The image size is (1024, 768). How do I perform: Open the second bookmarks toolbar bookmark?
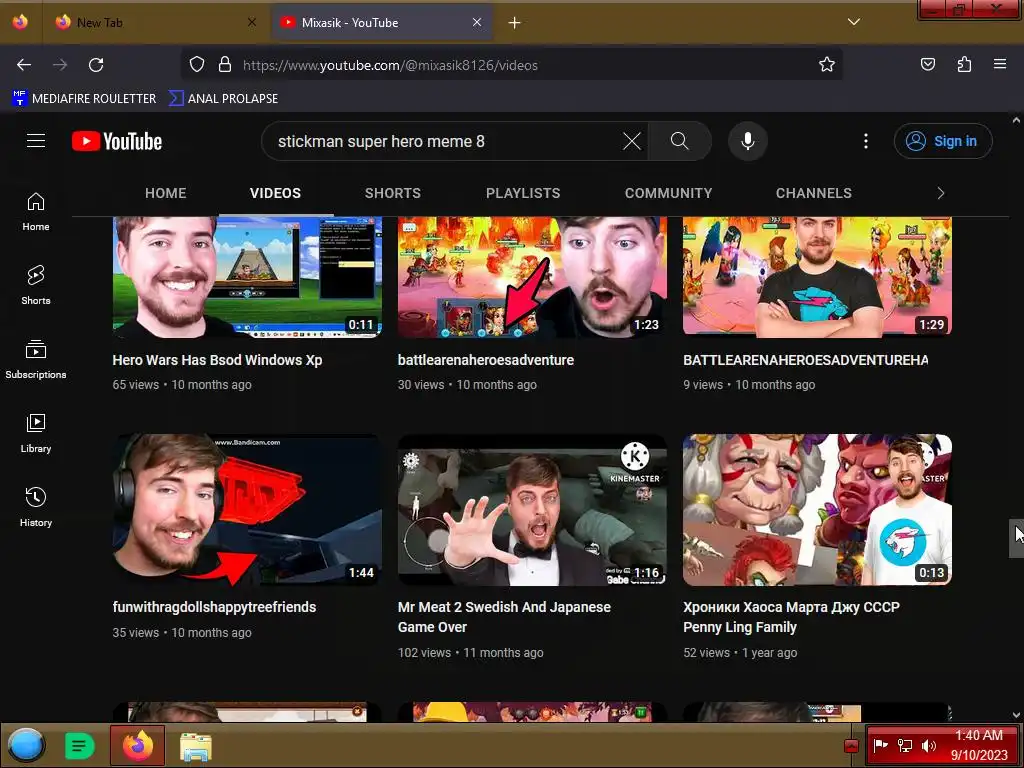click(223, 99)
